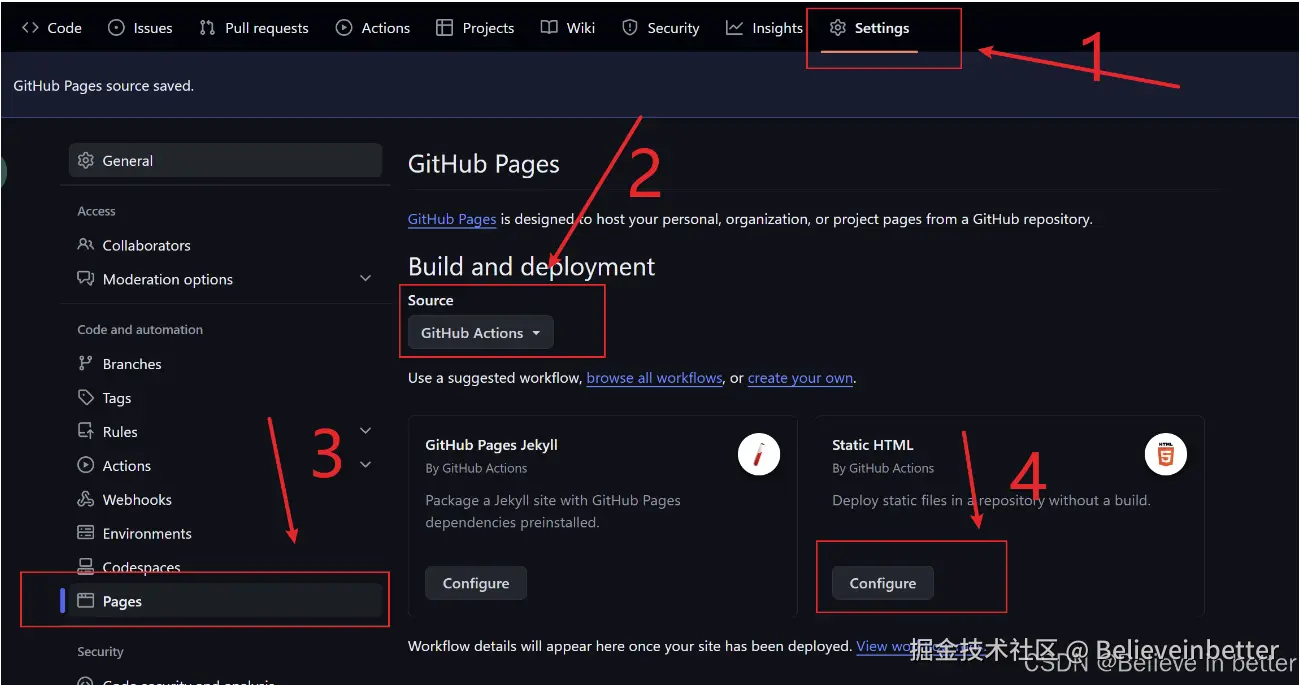View the Insights tab

[x=764, y=28]
